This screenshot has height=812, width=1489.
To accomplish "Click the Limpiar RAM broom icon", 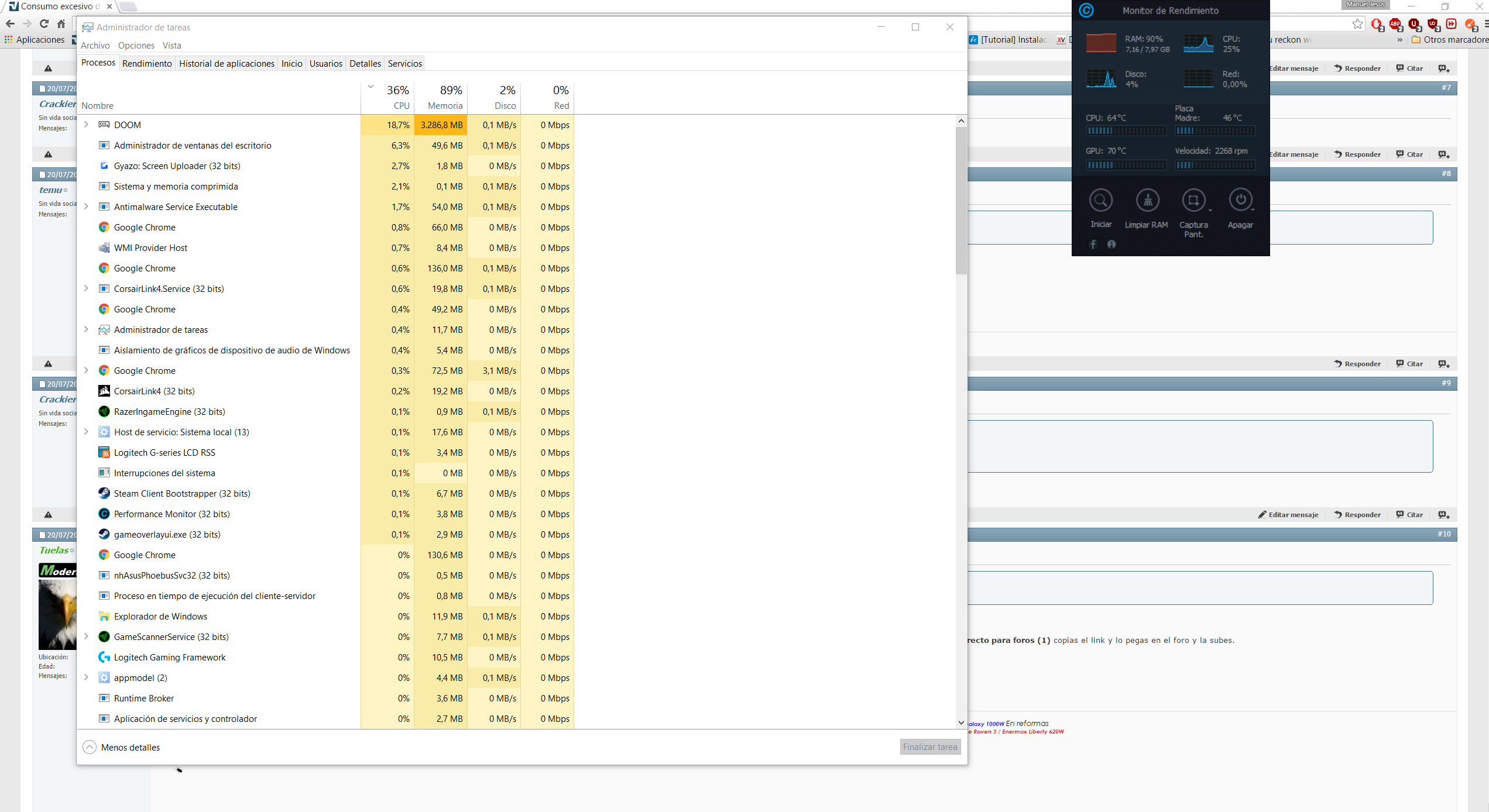I will tap(1147, 201).
